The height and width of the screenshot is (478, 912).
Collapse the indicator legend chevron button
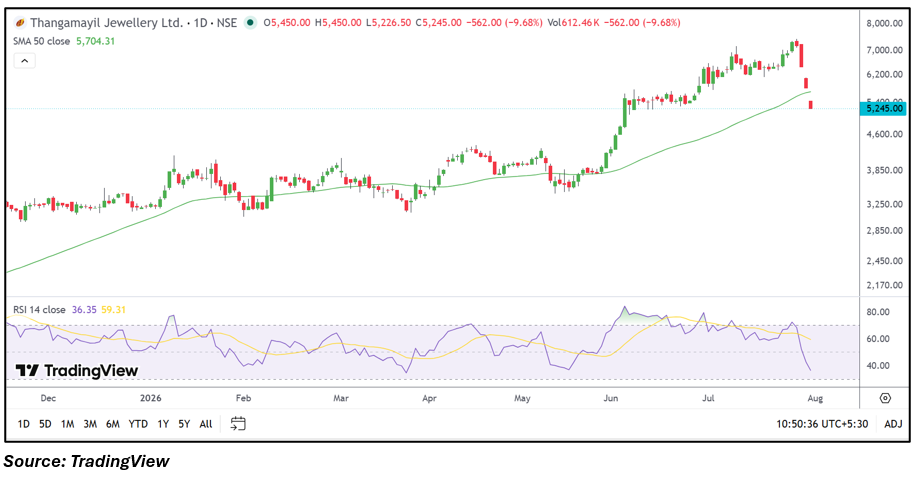[x=24, y=60]
